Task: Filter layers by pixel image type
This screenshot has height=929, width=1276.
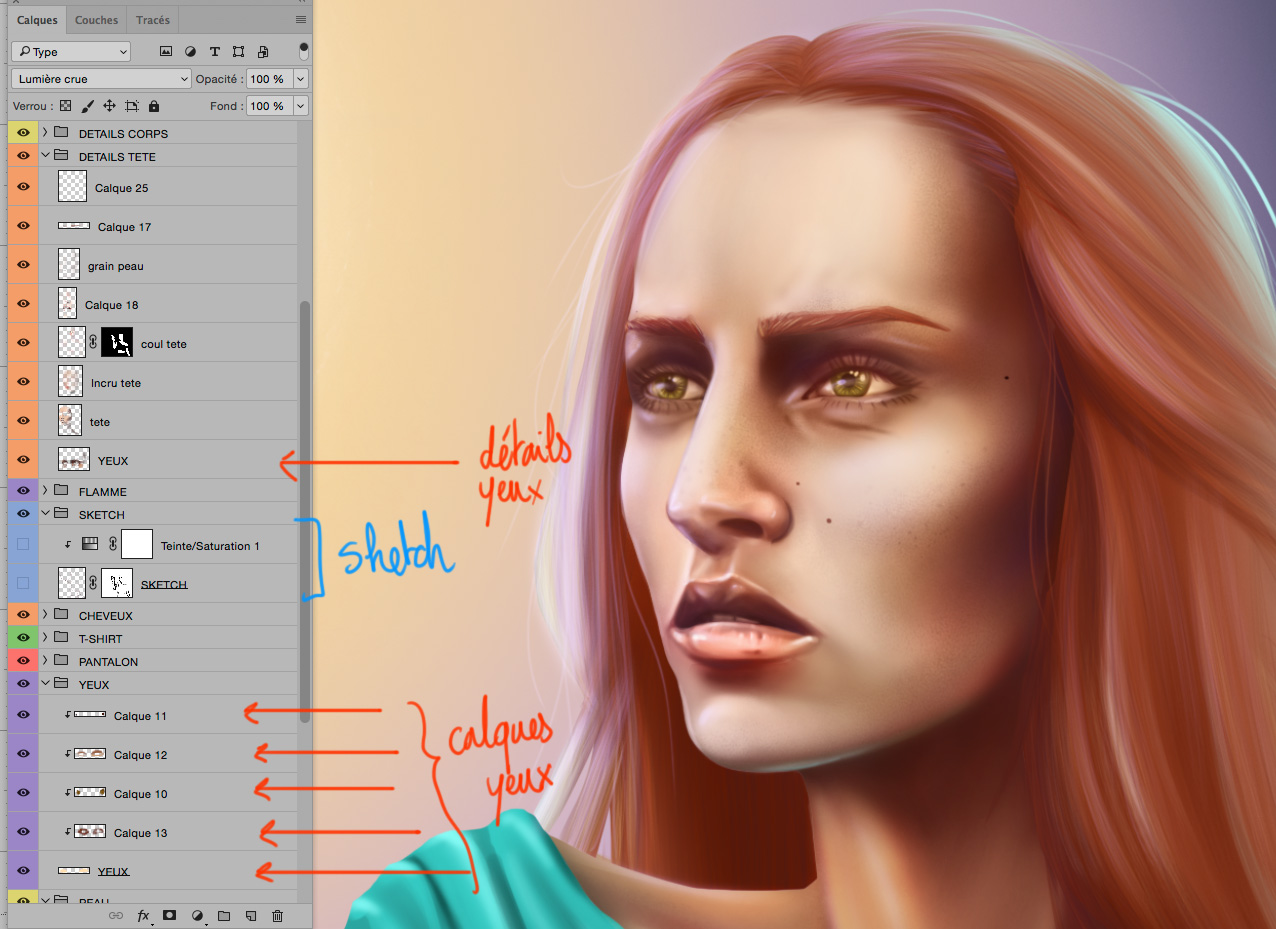Action: click(x=166, y=52)
